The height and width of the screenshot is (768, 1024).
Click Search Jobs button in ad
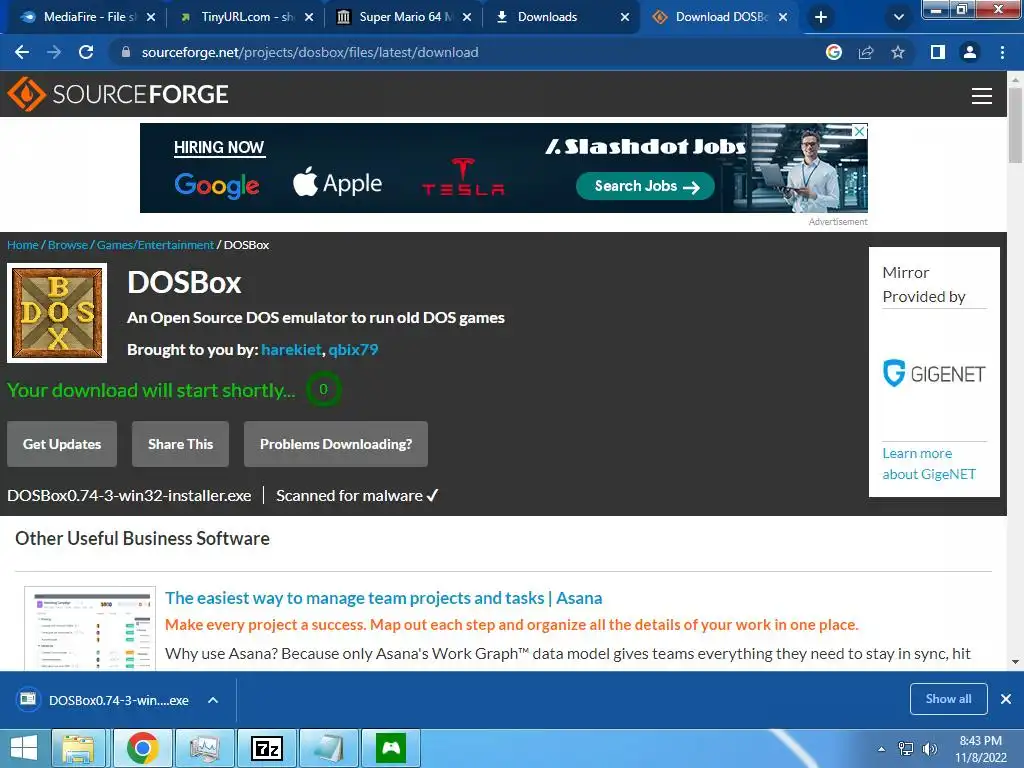pyautogui.click(x=645, y=186)
